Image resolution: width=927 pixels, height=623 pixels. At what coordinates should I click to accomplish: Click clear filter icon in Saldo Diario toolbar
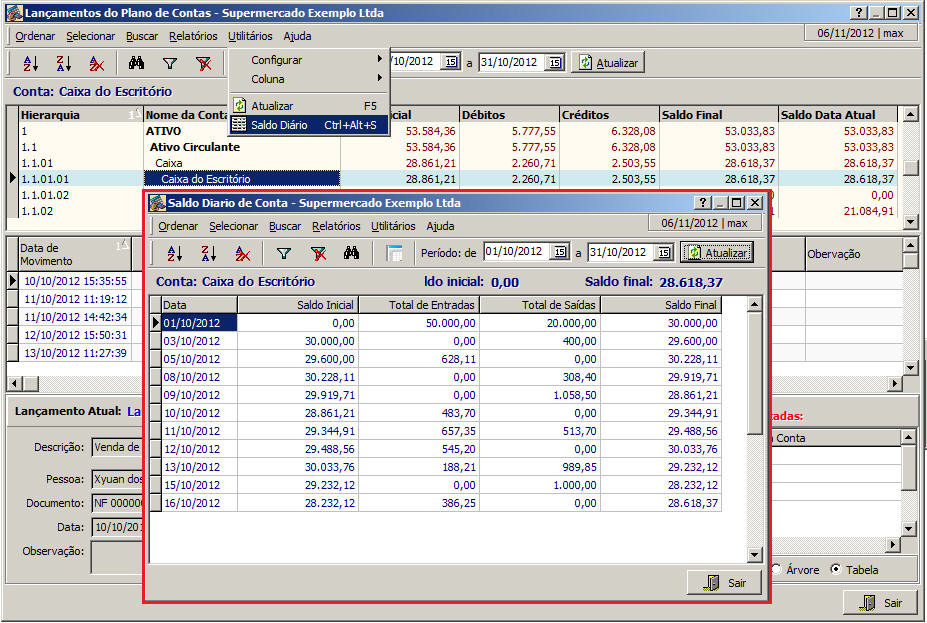coord(318,254)
